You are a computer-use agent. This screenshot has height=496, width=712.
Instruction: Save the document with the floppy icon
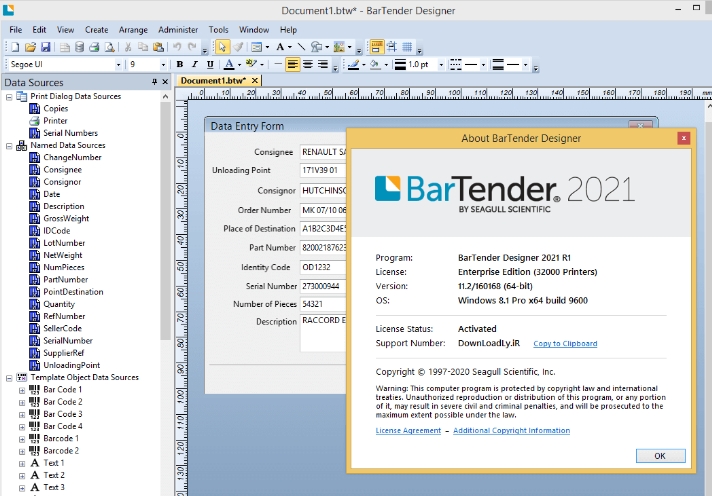45,47
